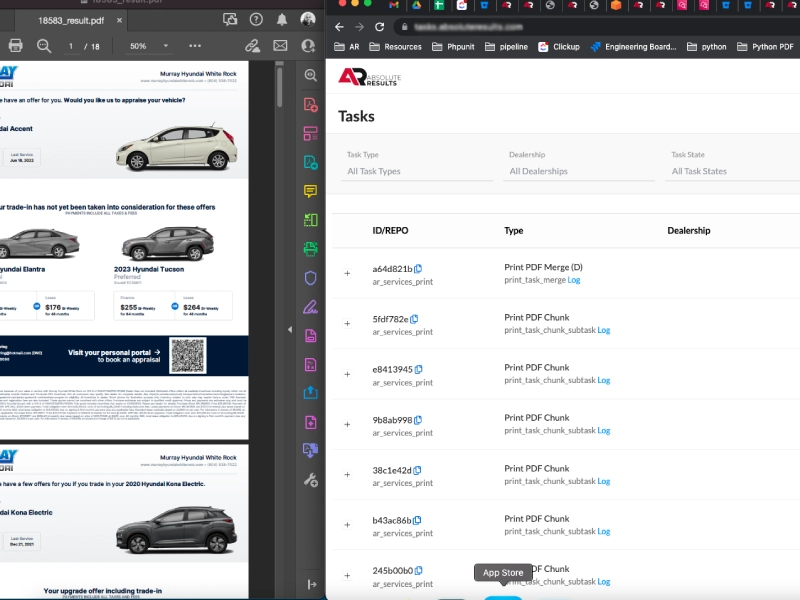Select the Fill & Sign pen tool
This screenshot has width=800, height=600.
click(310, 307)
